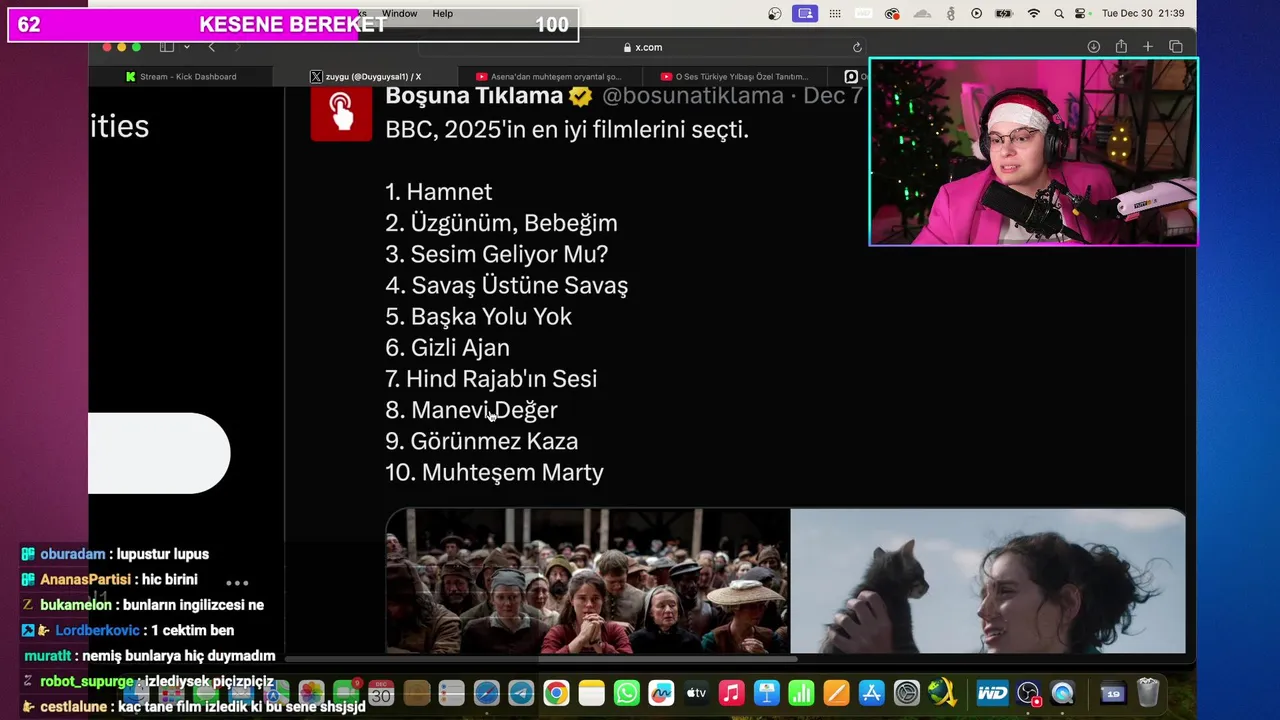Open the Window menu
The height and width of the screenshot is (720, 1280).
[x=399, y=14]
